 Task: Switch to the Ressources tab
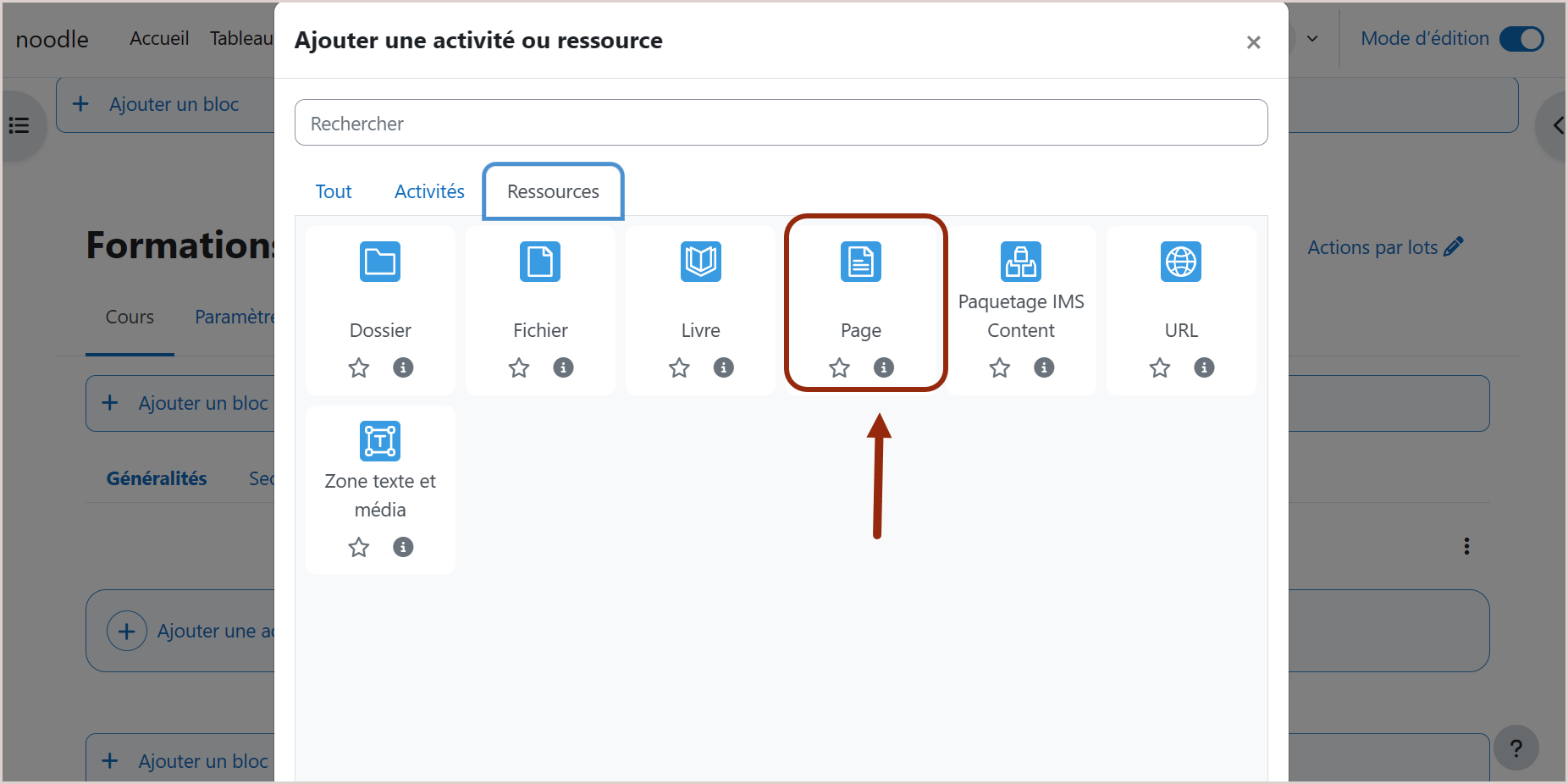(553, 191)
